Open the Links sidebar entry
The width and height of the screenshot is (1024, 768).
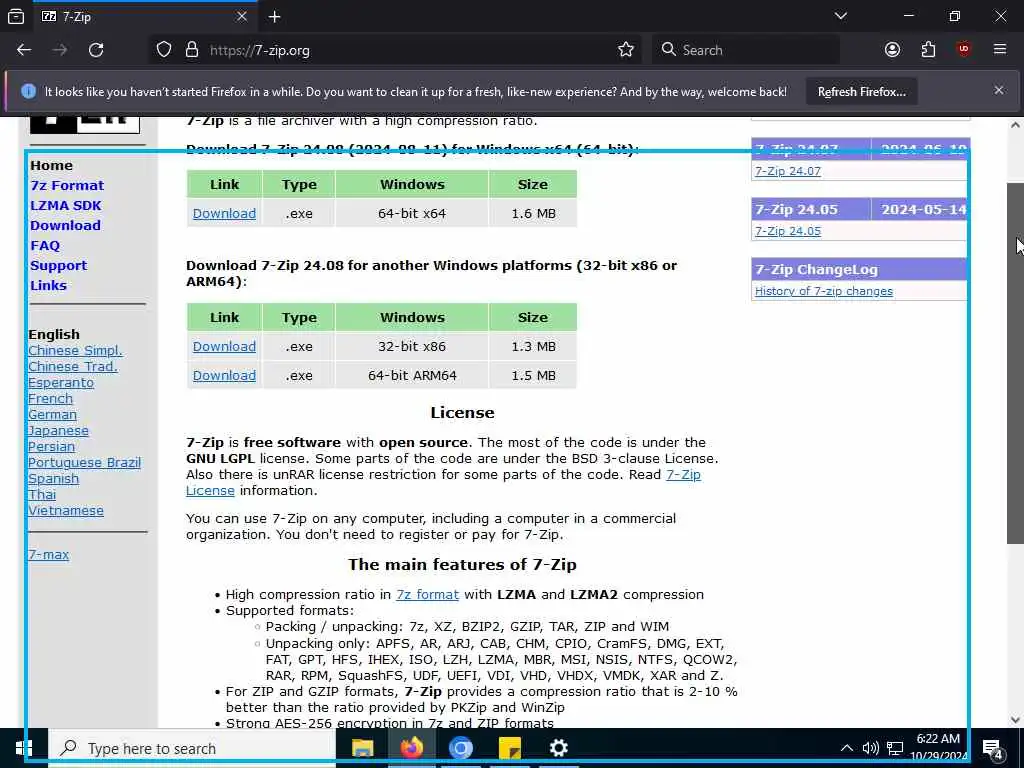coord(48,285)
